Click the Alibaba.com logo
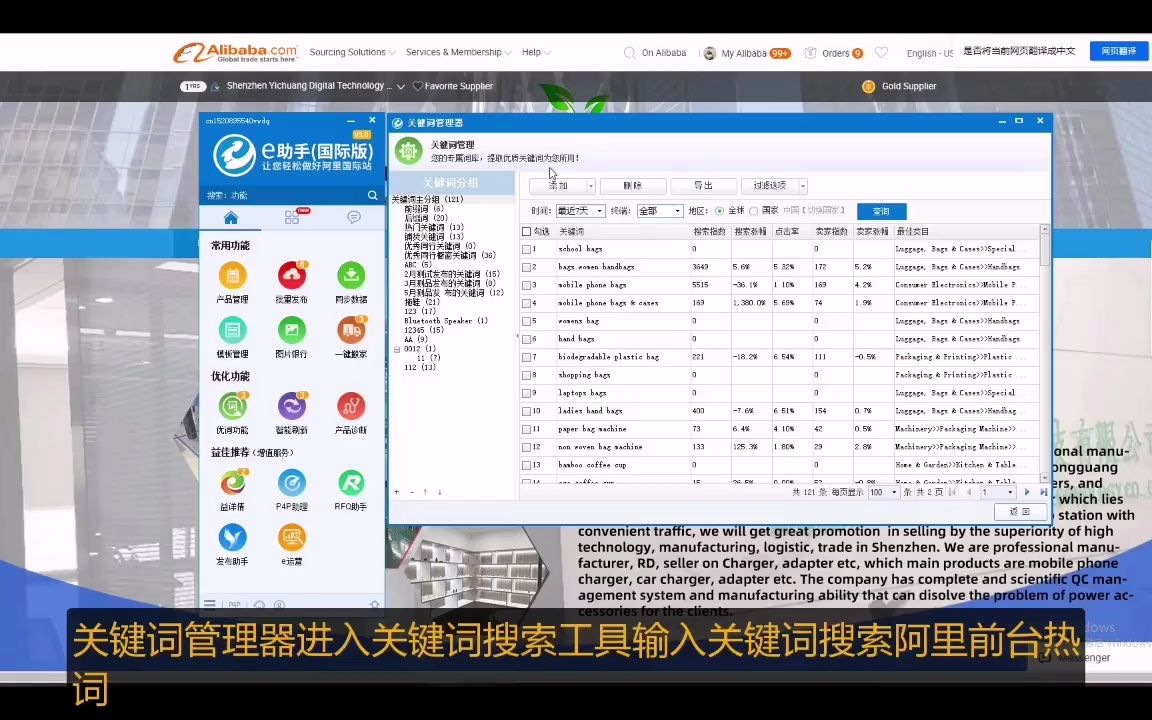The height and width of the screenshot is (720, 1152). coord(236,53)
